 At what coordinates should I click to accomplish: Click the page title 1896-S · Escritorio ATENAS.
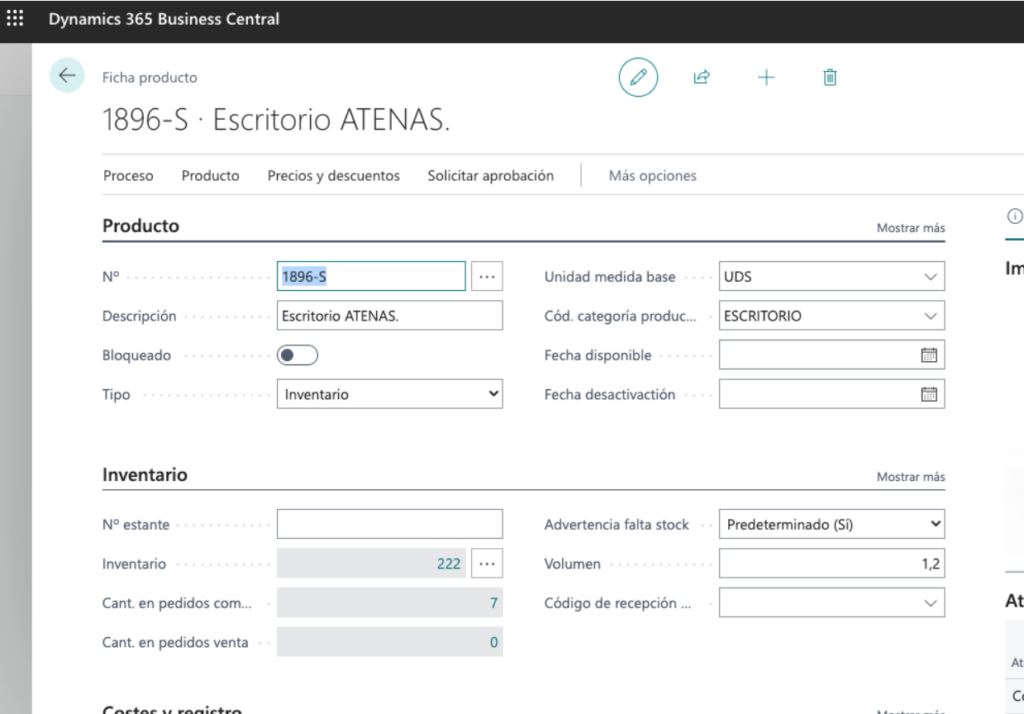pyautogui.click(x=276, y=120)
